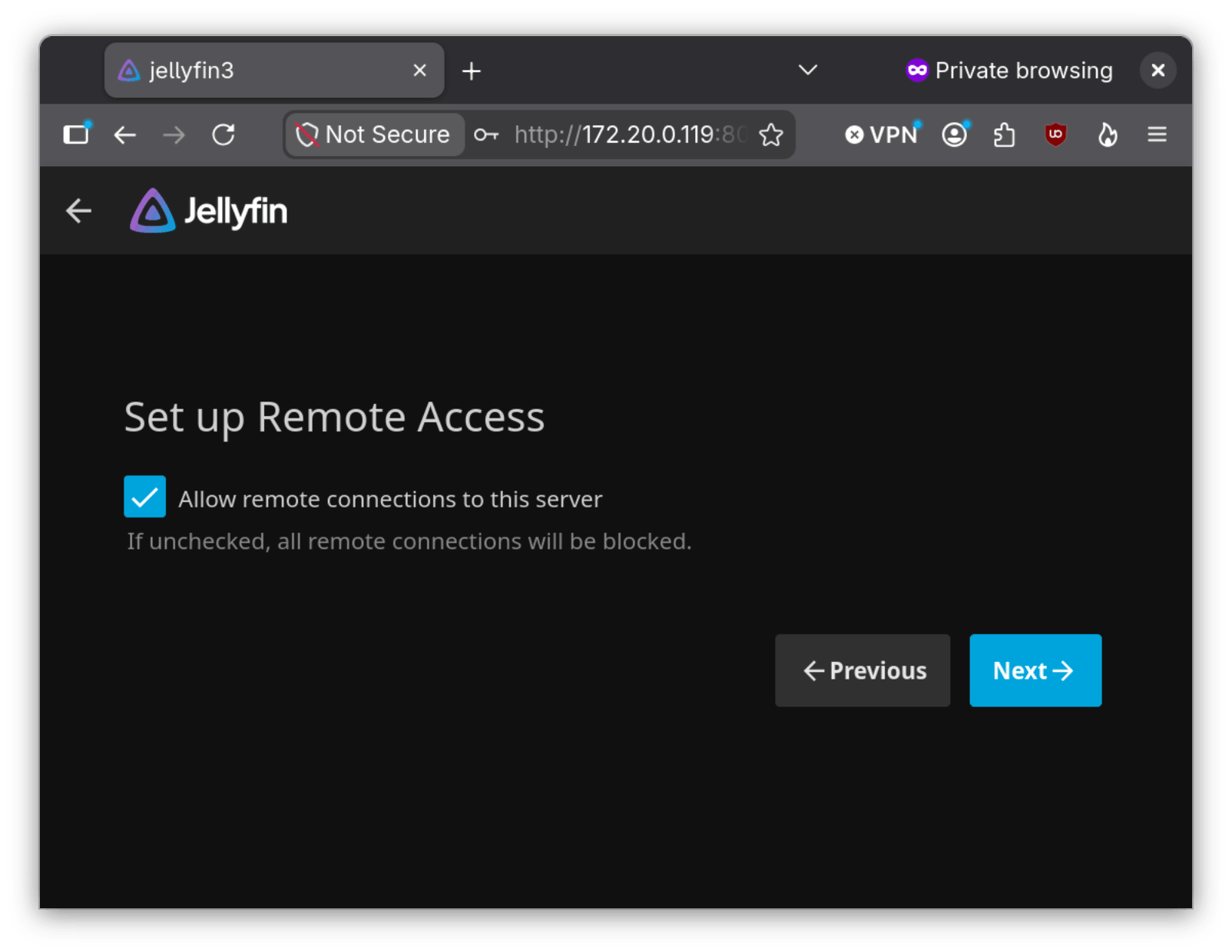Reload the current page
The image size is (1232, 952).
224,135
